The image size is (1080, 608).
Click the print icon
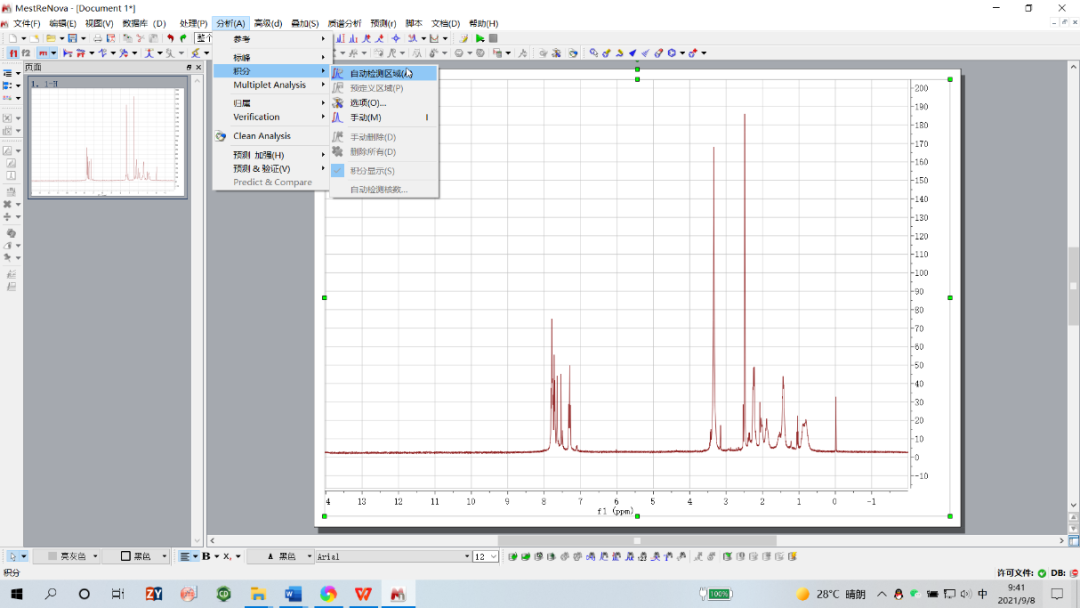tap(98, 39)
